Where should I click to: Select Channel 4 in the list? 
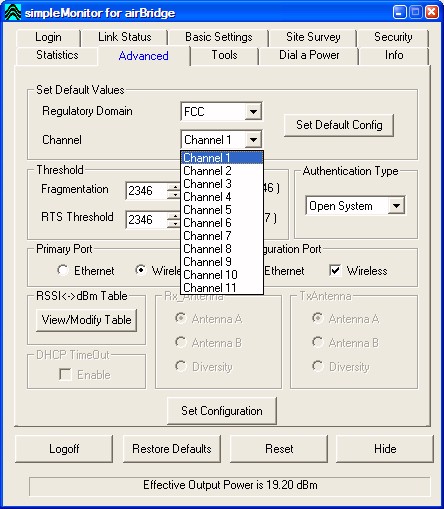[222, 197]
